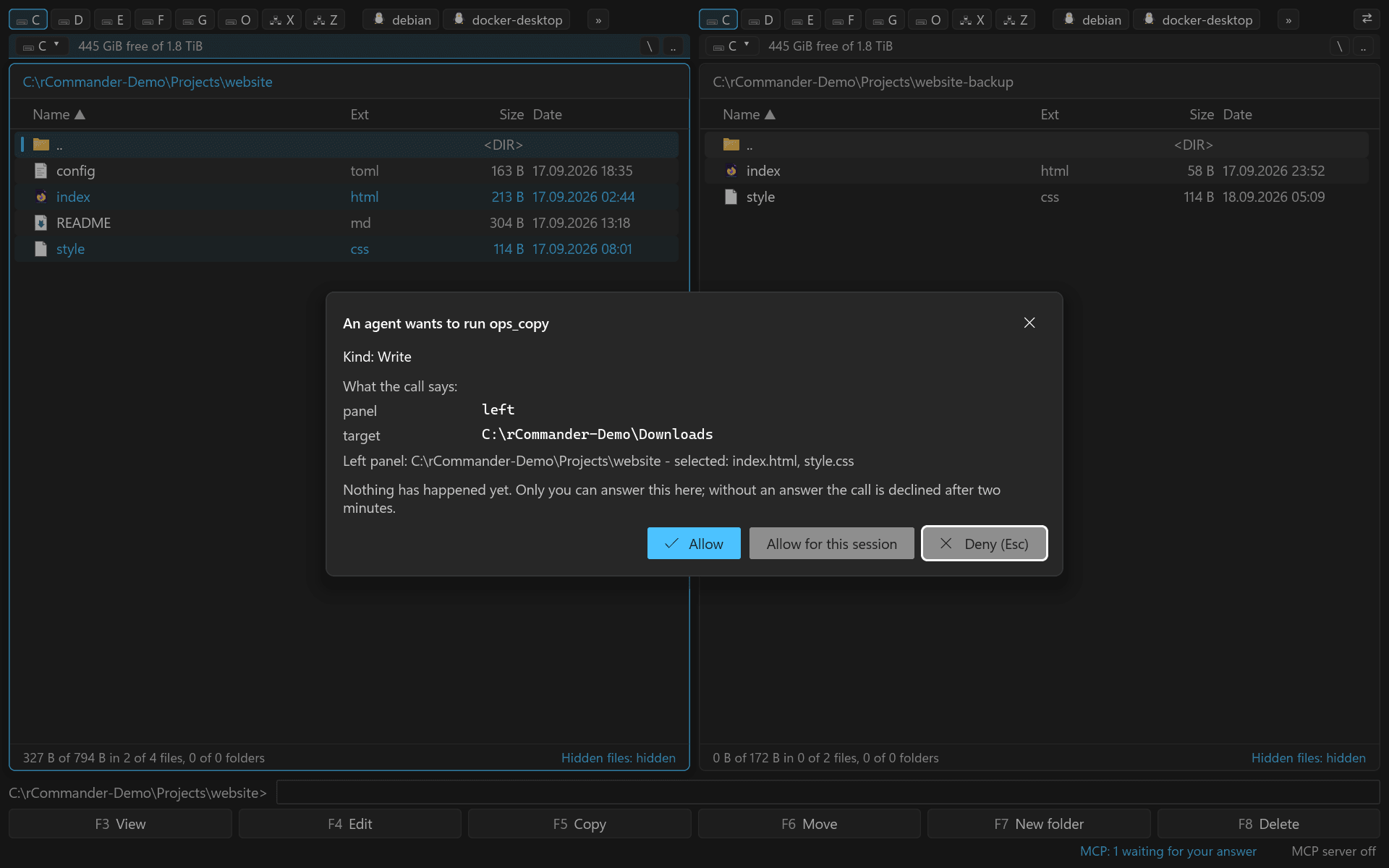Click parent folder icon in left panel
Screen dimensions: 1389x868
click(x=41, y=145)
